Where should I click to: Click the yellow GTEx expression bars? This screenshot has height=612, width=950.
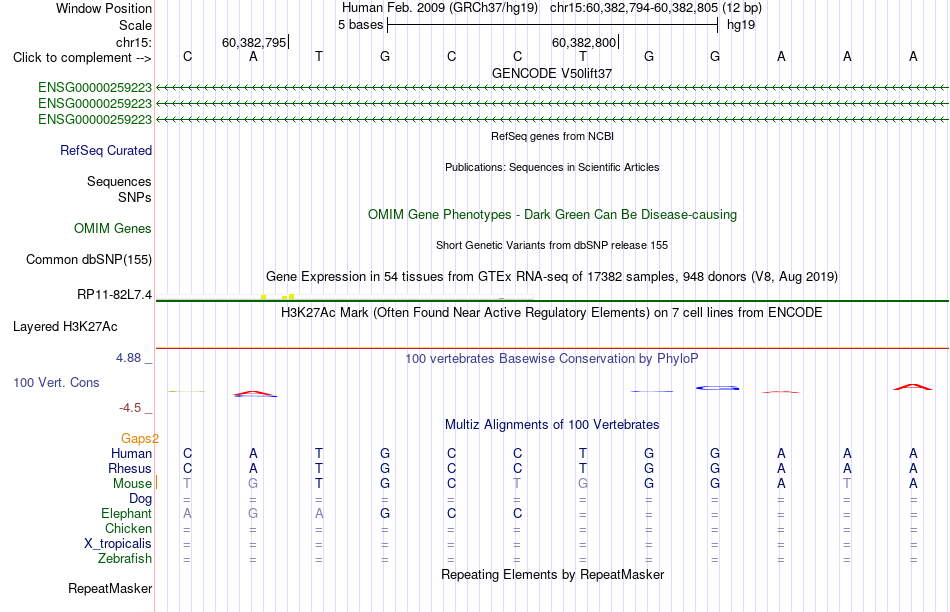point(278,296)
